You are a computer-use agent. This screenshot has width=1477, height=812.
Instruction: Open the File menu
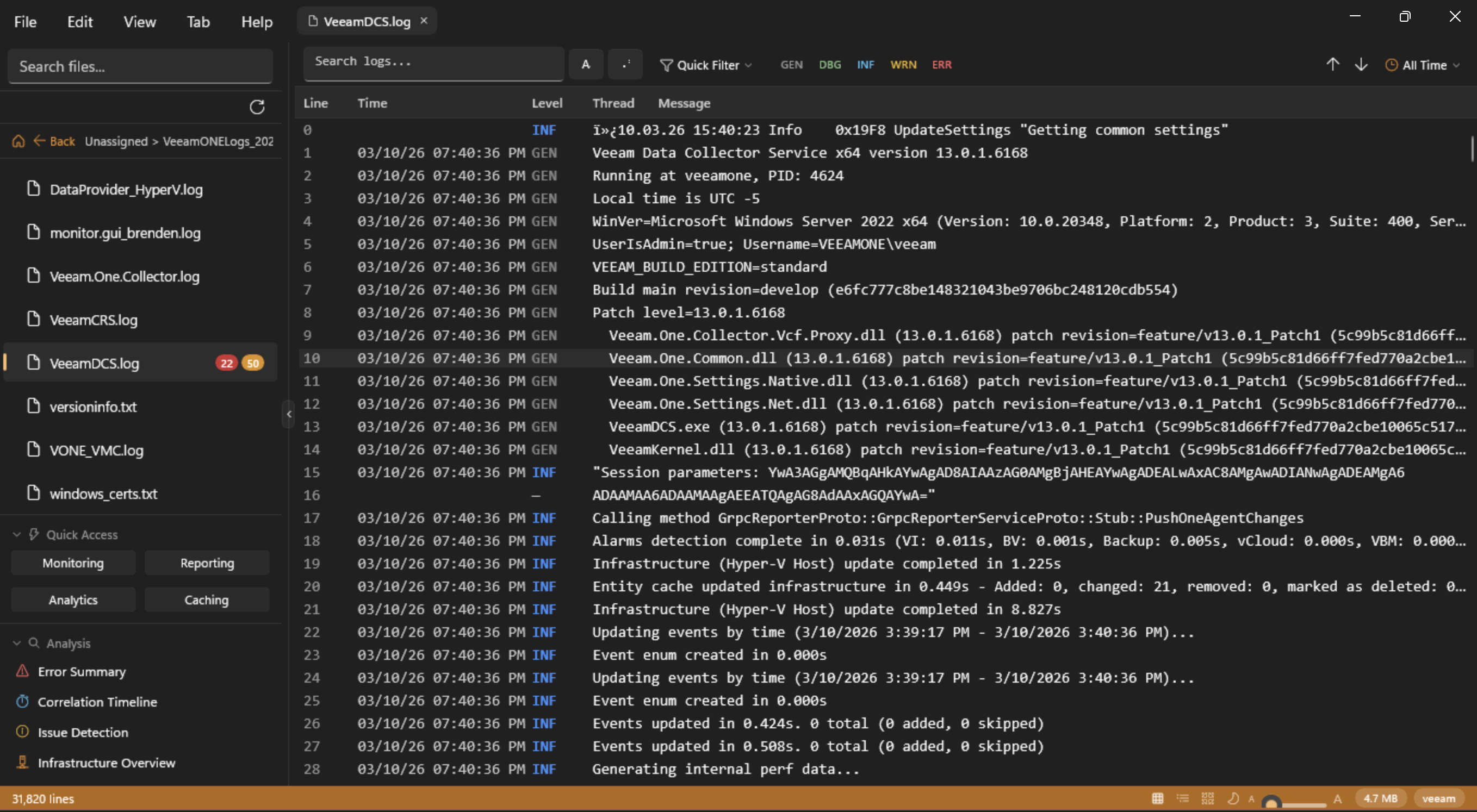pyautogui.click(x=25, y=22)
